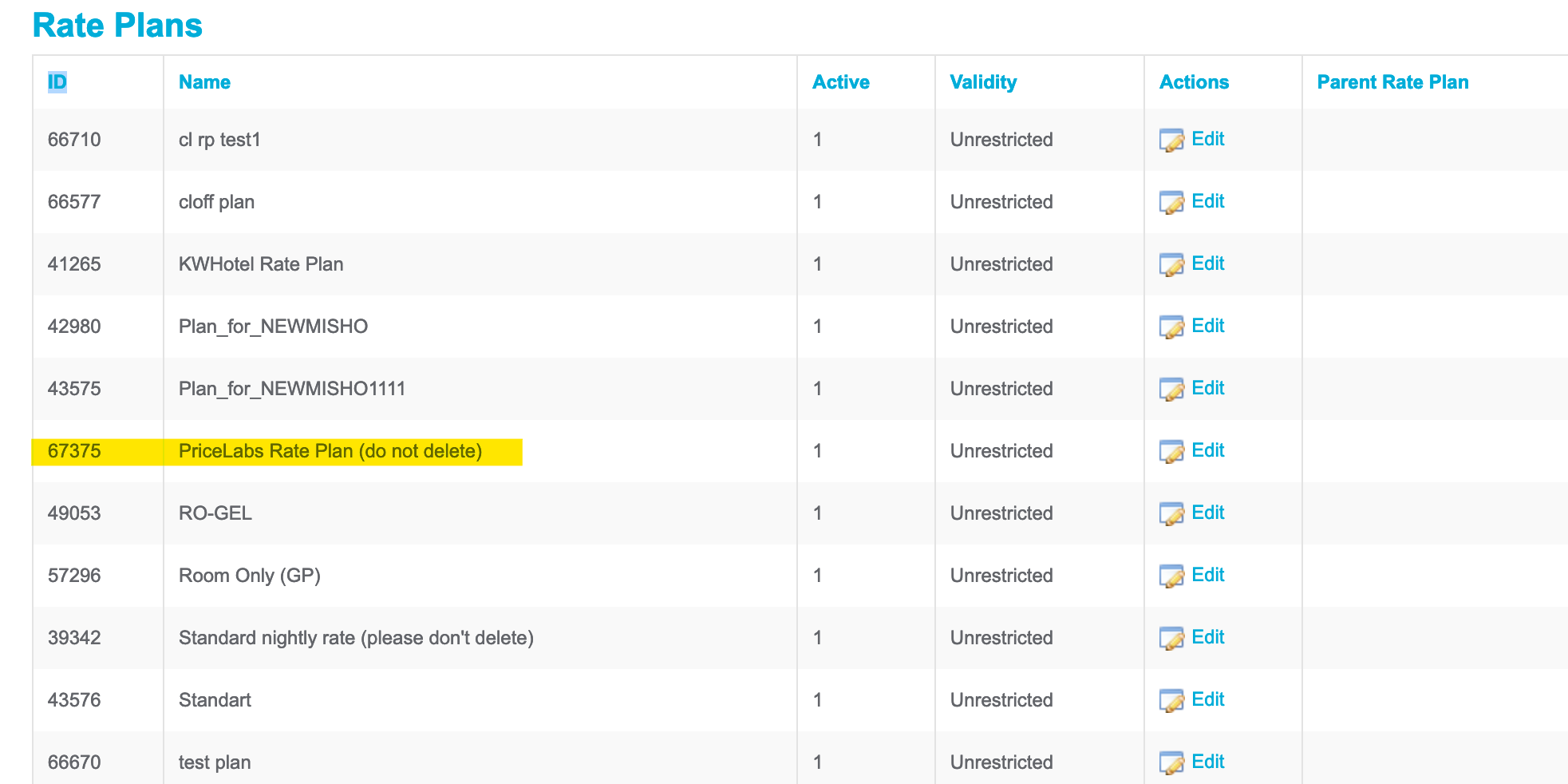Sort table by Name column header

point(204,82)
